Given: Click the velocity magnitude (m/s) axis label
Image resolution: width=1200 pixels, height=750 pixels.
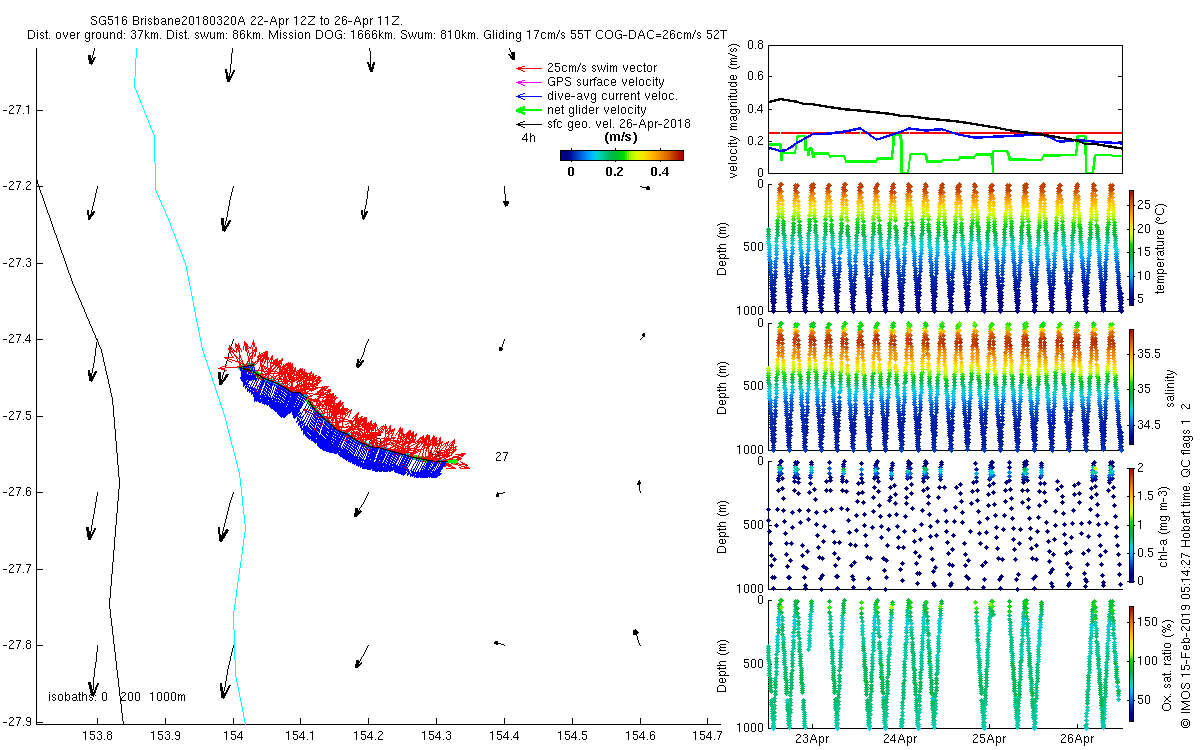Looking at the screenshot, I should click(733, 110).
